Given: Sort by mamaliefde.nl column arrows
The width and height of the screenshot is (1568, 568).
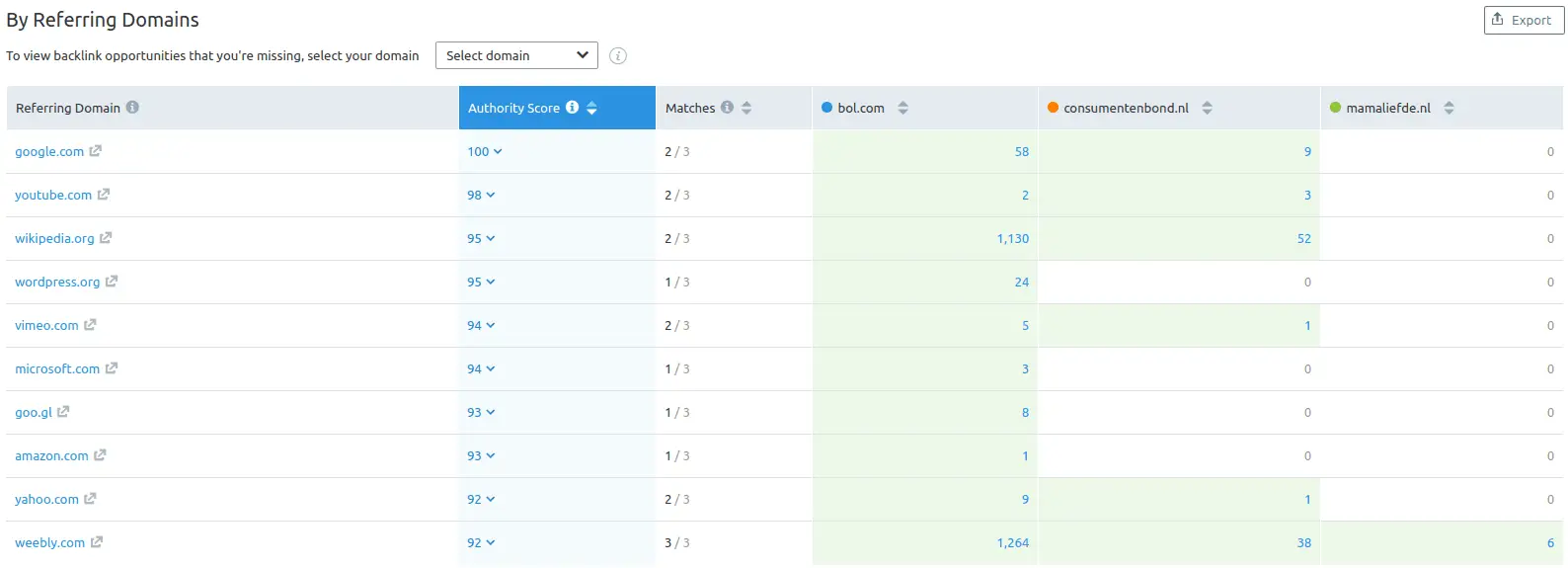Looking at the screenshot, I should (x=1449, y=108).
